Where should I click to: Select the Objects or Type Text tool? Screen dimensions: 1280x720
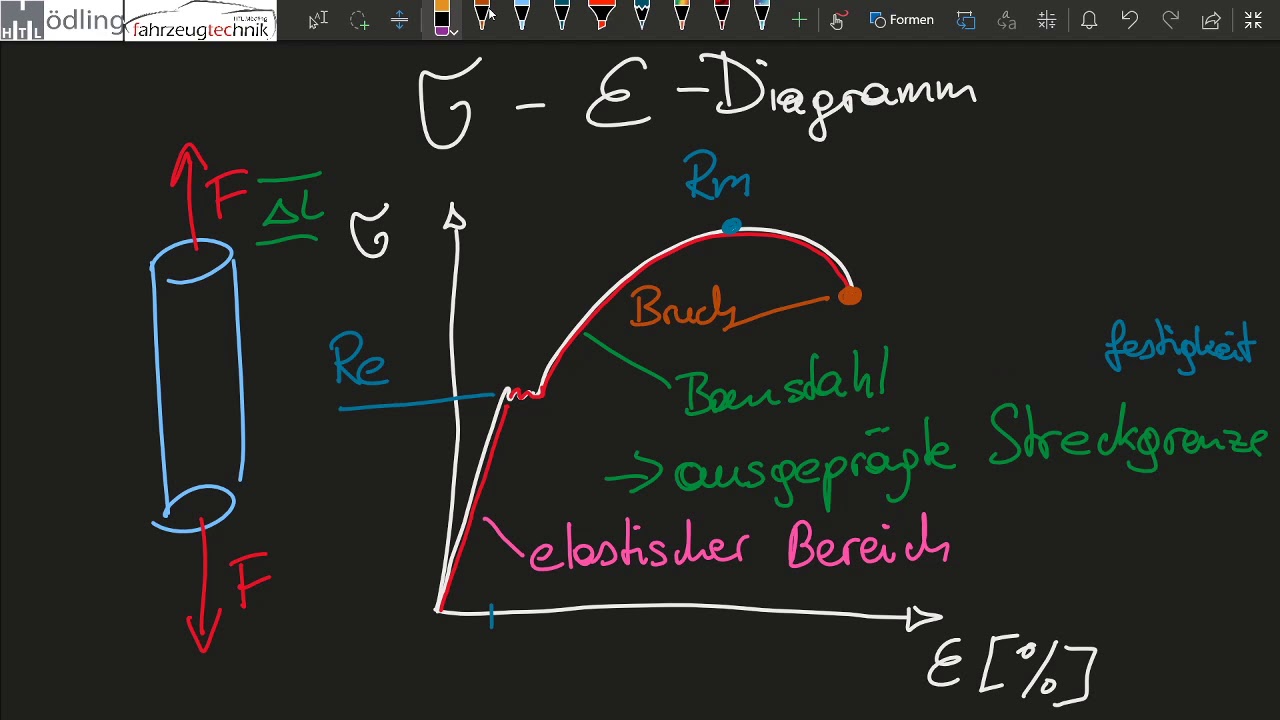(x=318, y=20)
